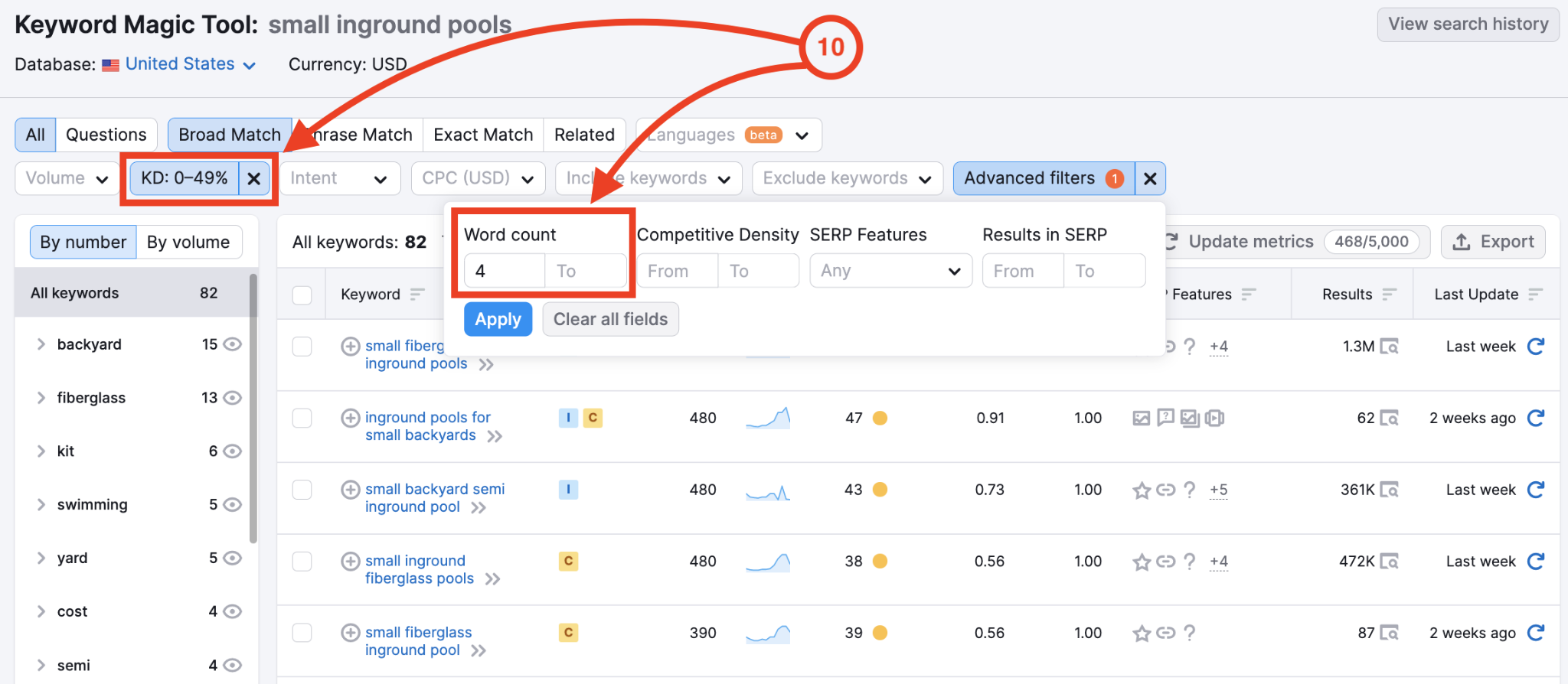This screenshot has height=684, width=1568.
Task: Sort by the Features column
Action: (x=1249, y=295)
